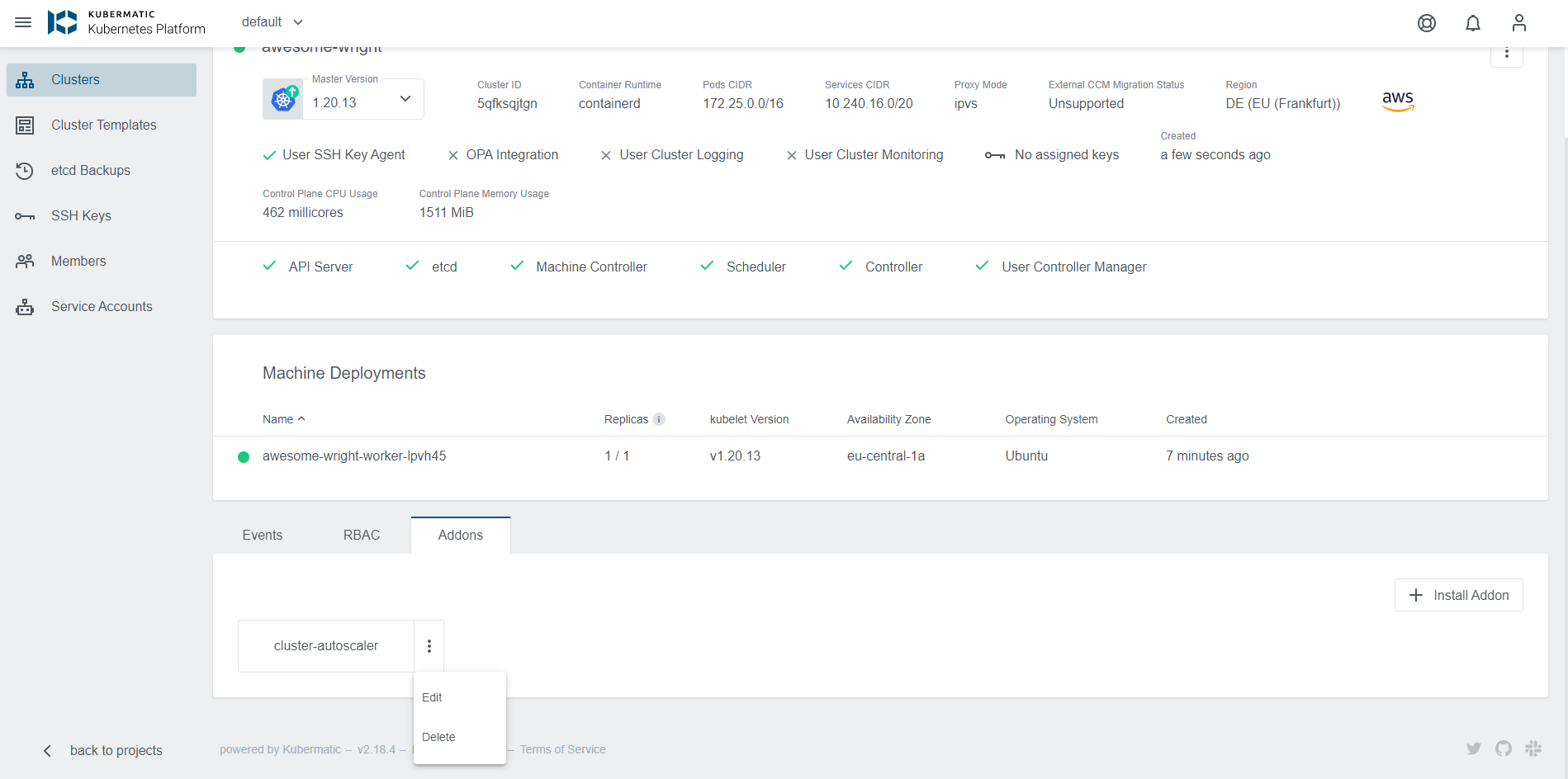Image resolution: width=1568 pixels, height=779 pixels.
Task: Click User SSH Key Agent status
Action: (334, 155)
